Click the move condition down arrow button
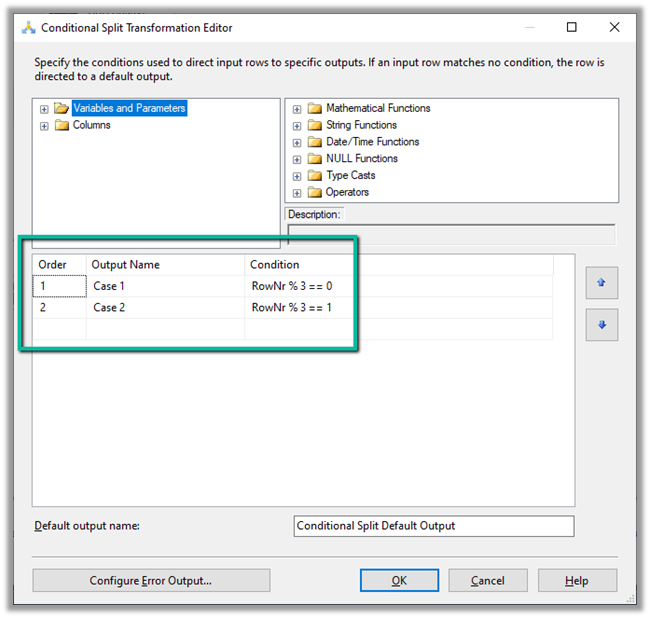The height and width of the screenshot is (618, 650). coord(601,325)
